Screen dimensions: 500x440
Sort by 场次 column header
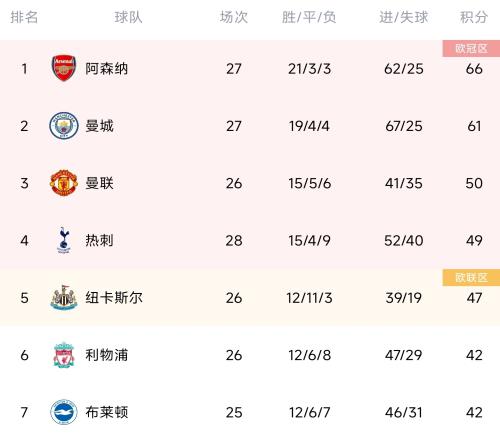234,17
